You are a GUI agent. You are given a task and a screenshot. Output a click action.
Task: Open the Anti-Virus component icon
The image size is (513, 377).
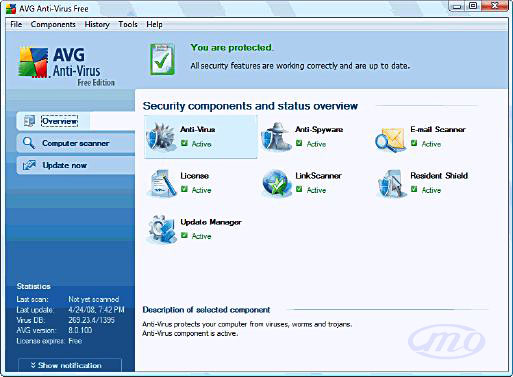click(161, 137)
